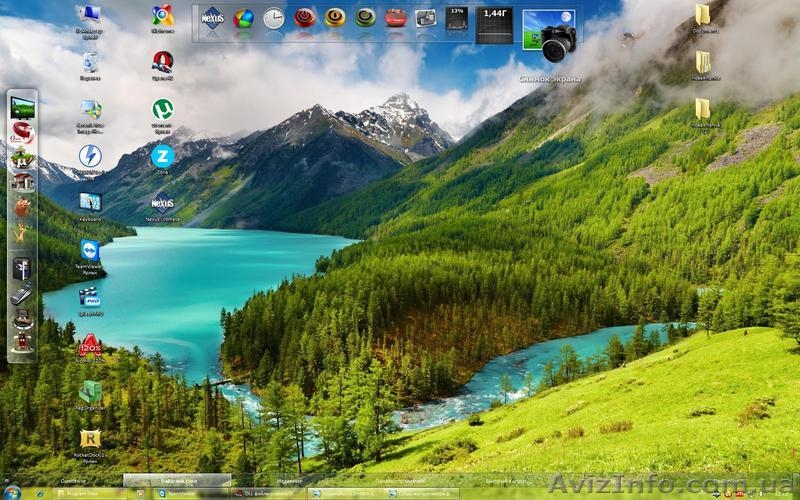Click the yellow power button in the dock
800x500 pixels.
[x=335, y=18]
